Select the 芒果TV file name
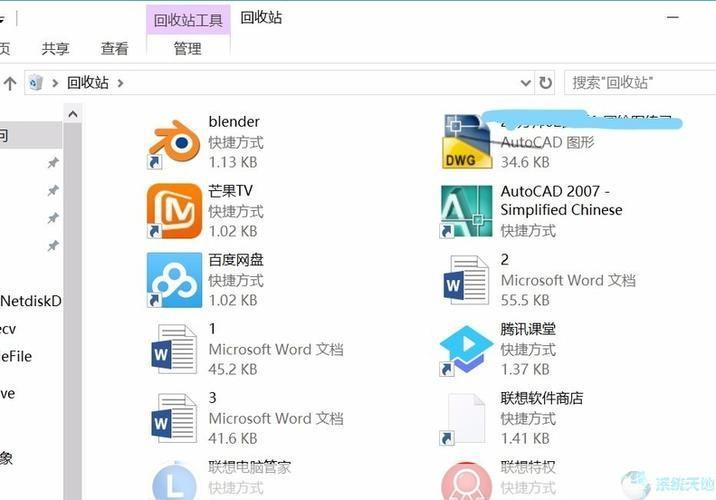This screenshot has height=500, width=716. point(231,191)
